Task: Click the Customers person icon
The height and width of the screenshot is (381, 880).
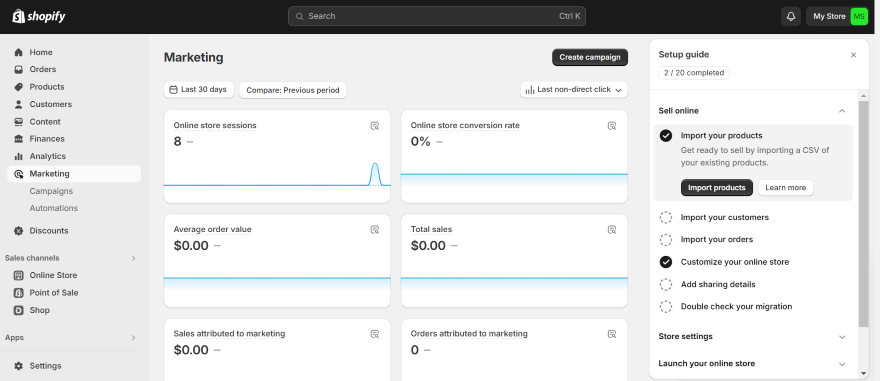Action: click(x=19, y=104)
